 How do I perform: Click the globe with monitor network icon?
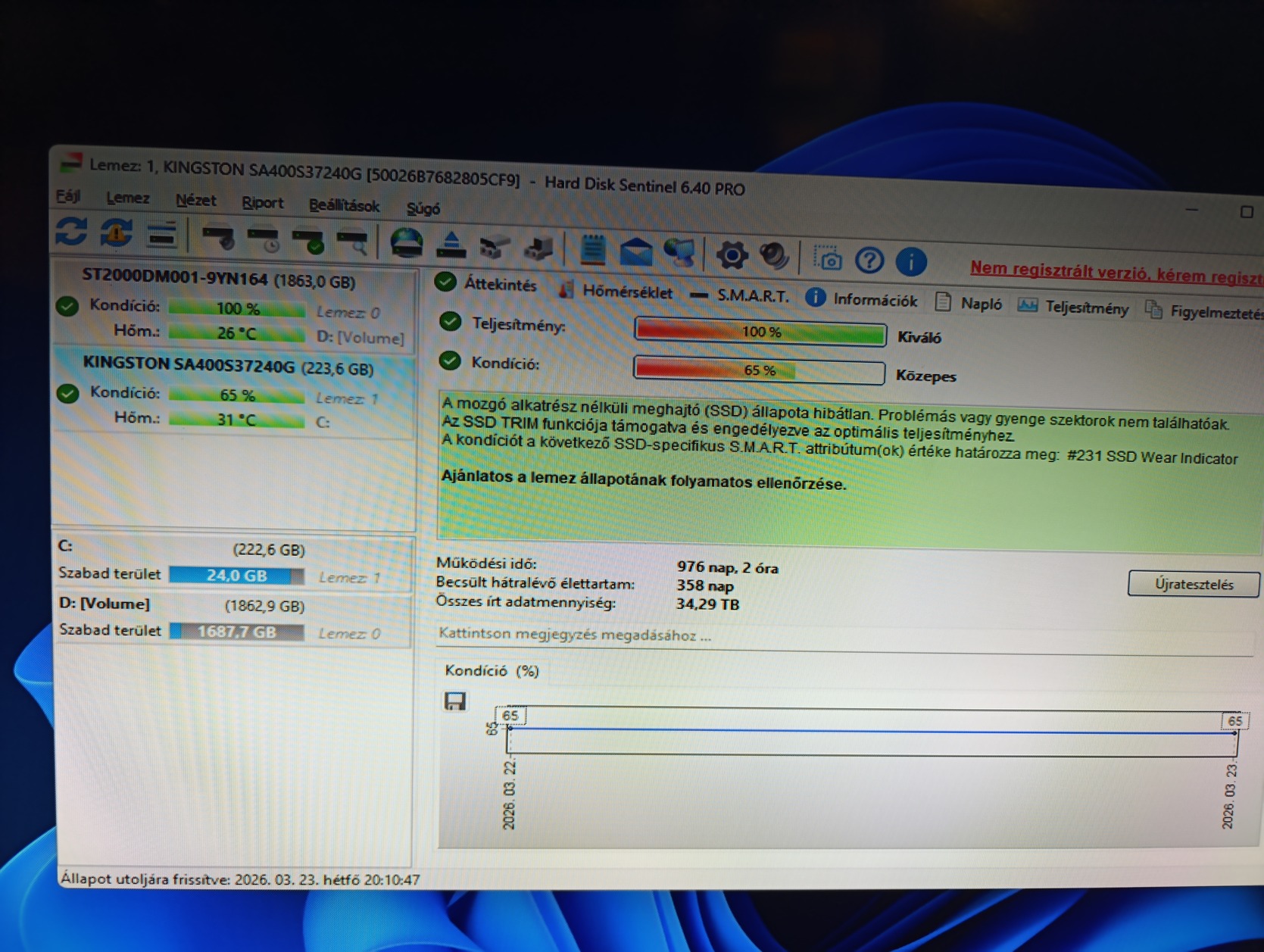[680, 253]
